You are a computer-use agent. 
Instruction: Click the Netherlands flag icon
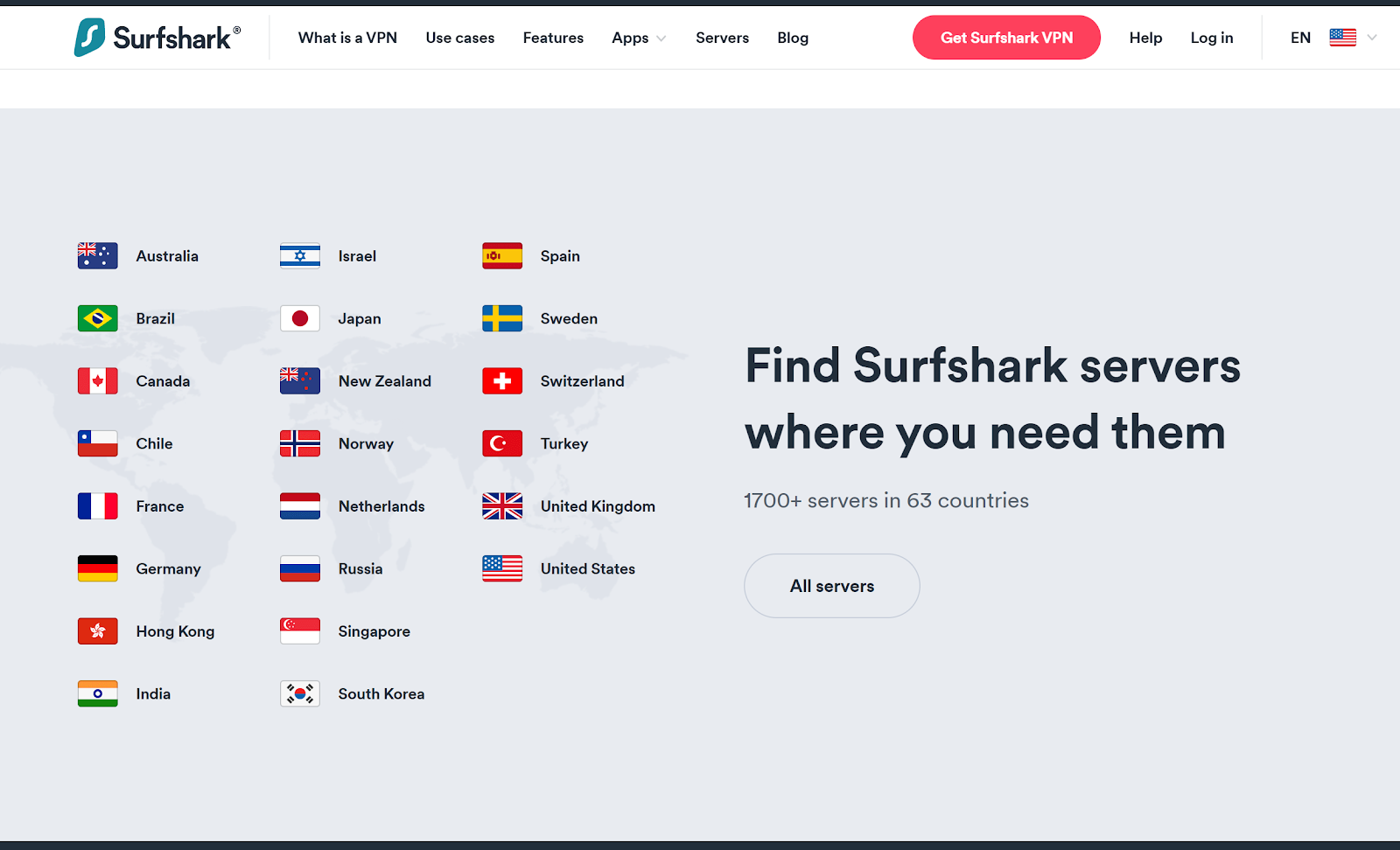click(x=300, y=506)
